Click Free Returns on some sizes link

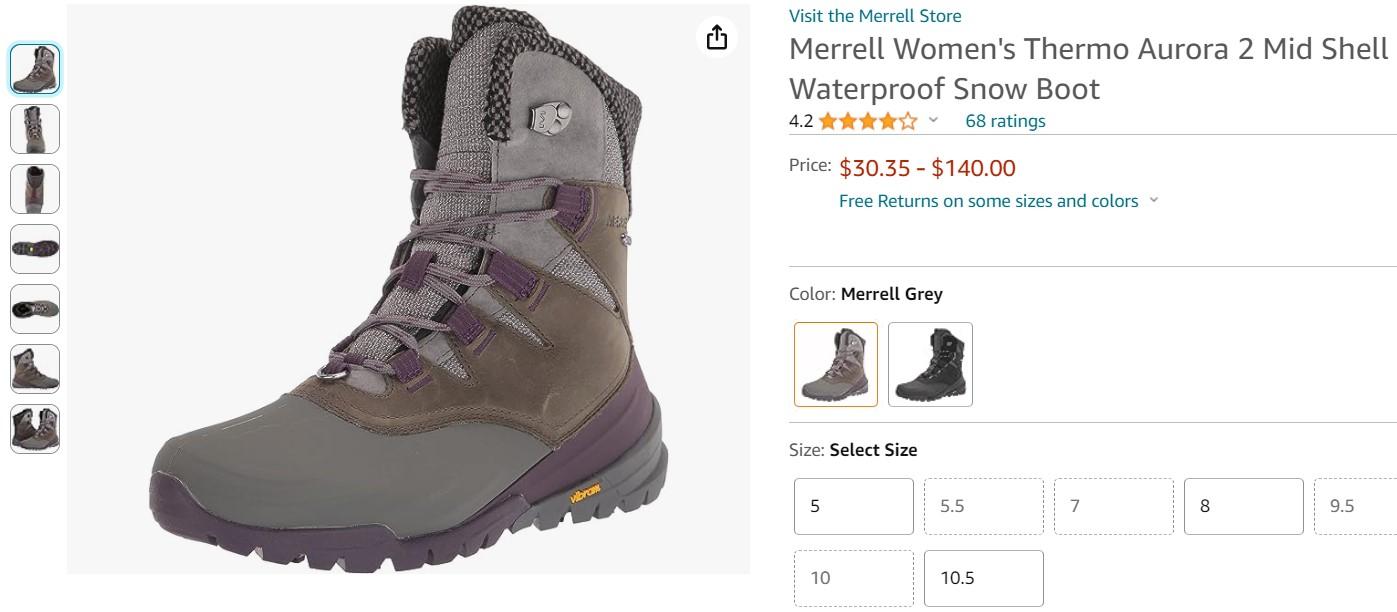click(x=988, y=201)
